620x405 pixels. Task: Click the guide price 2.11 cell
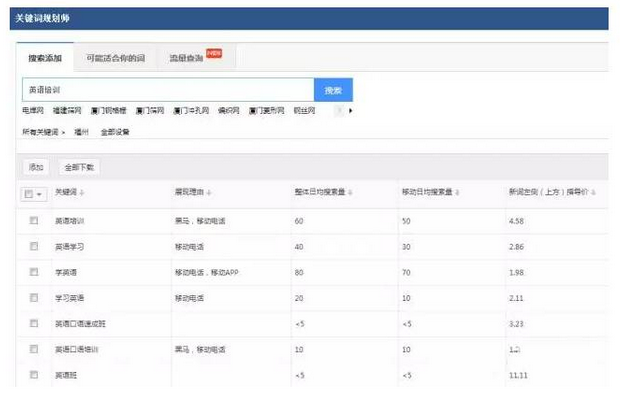click(516, 298)
